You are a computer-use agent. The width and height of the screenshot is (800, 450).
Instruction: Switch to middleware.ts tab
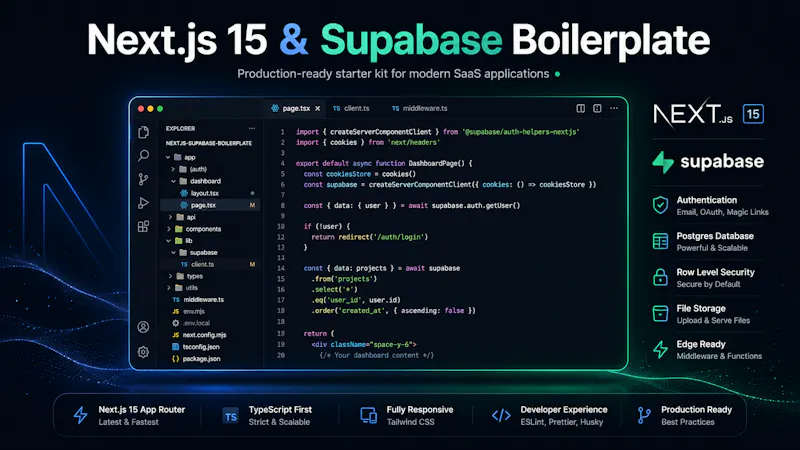pyautogui.click(x=419, y=108)
